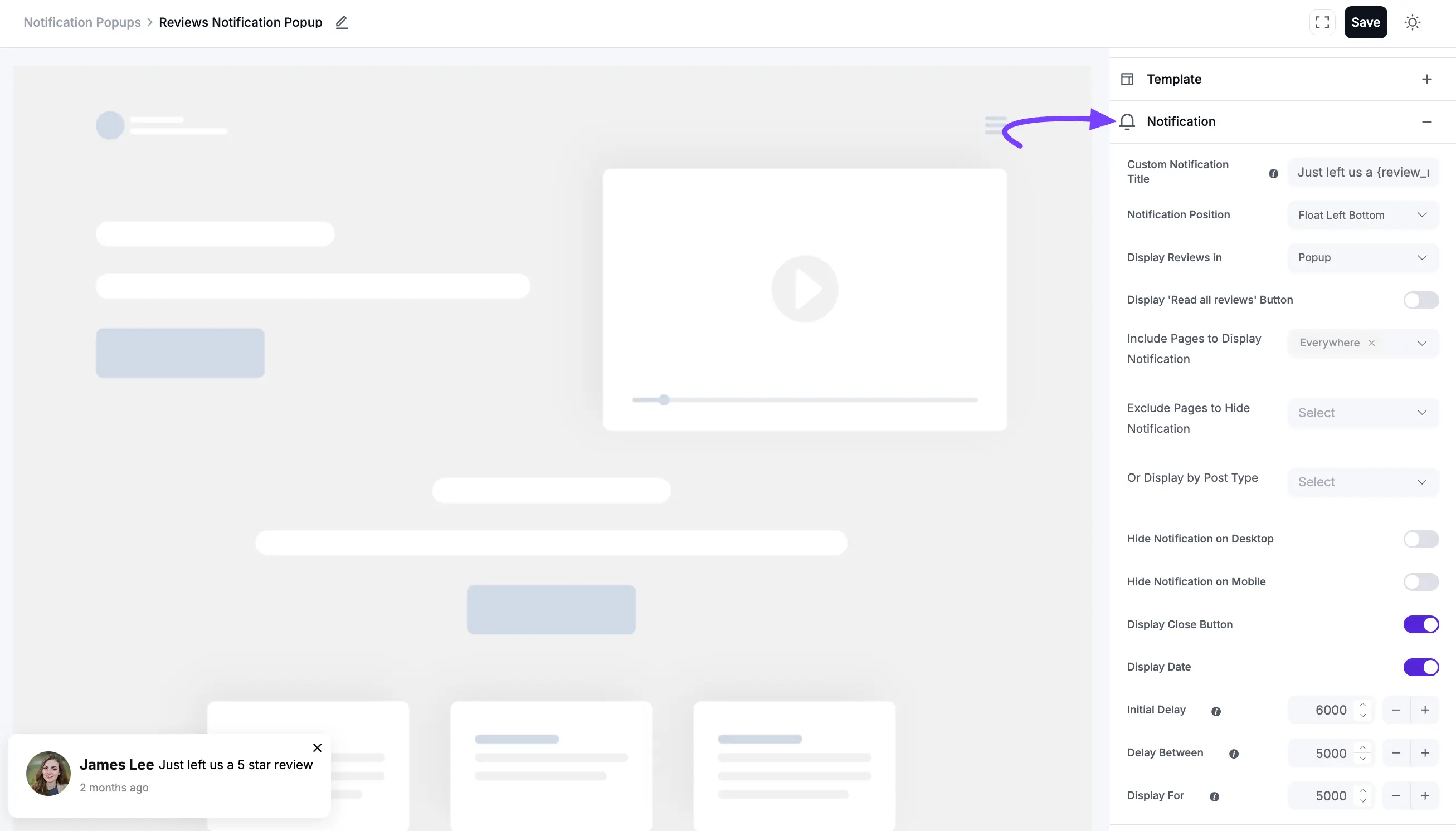
Task: Turn off the Display Date toggle
Action: [1422, 667]
